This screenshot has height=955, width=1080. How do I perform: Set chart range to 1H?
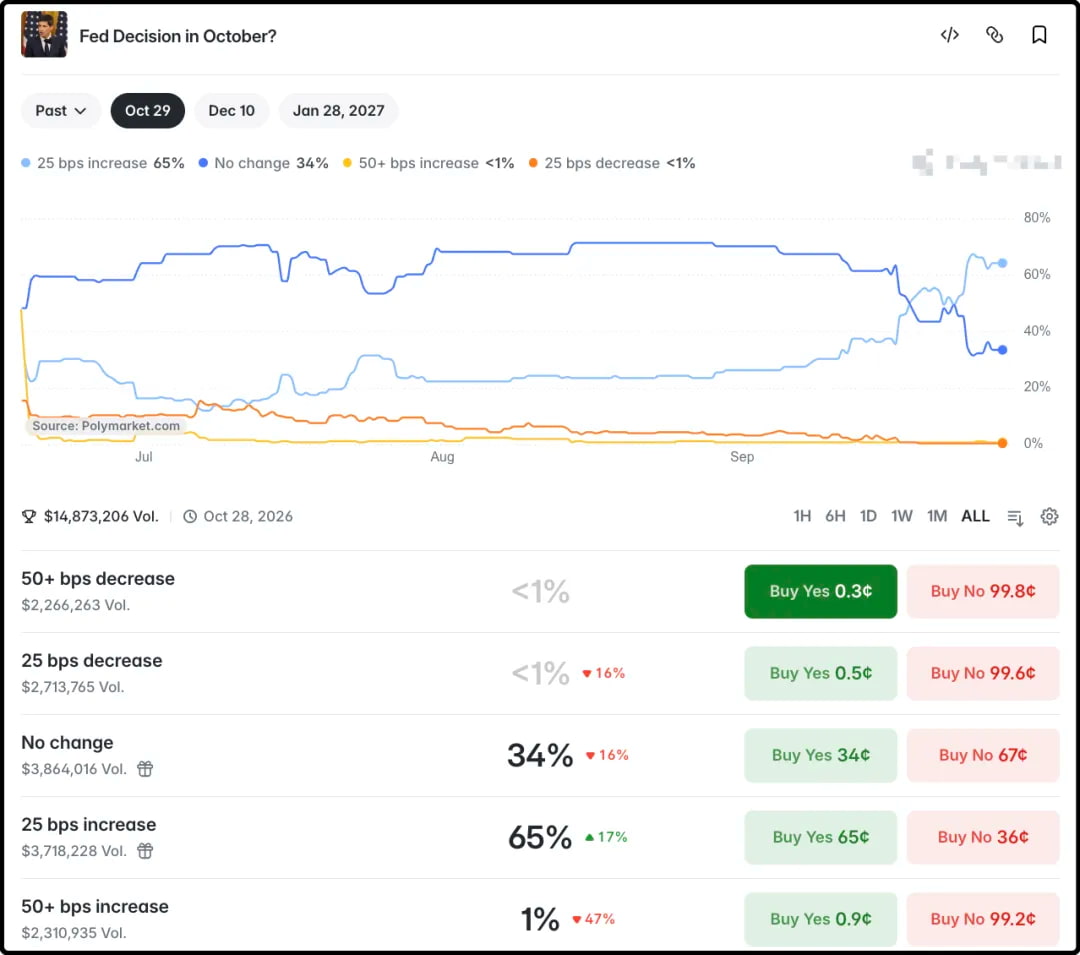(802, 516)
